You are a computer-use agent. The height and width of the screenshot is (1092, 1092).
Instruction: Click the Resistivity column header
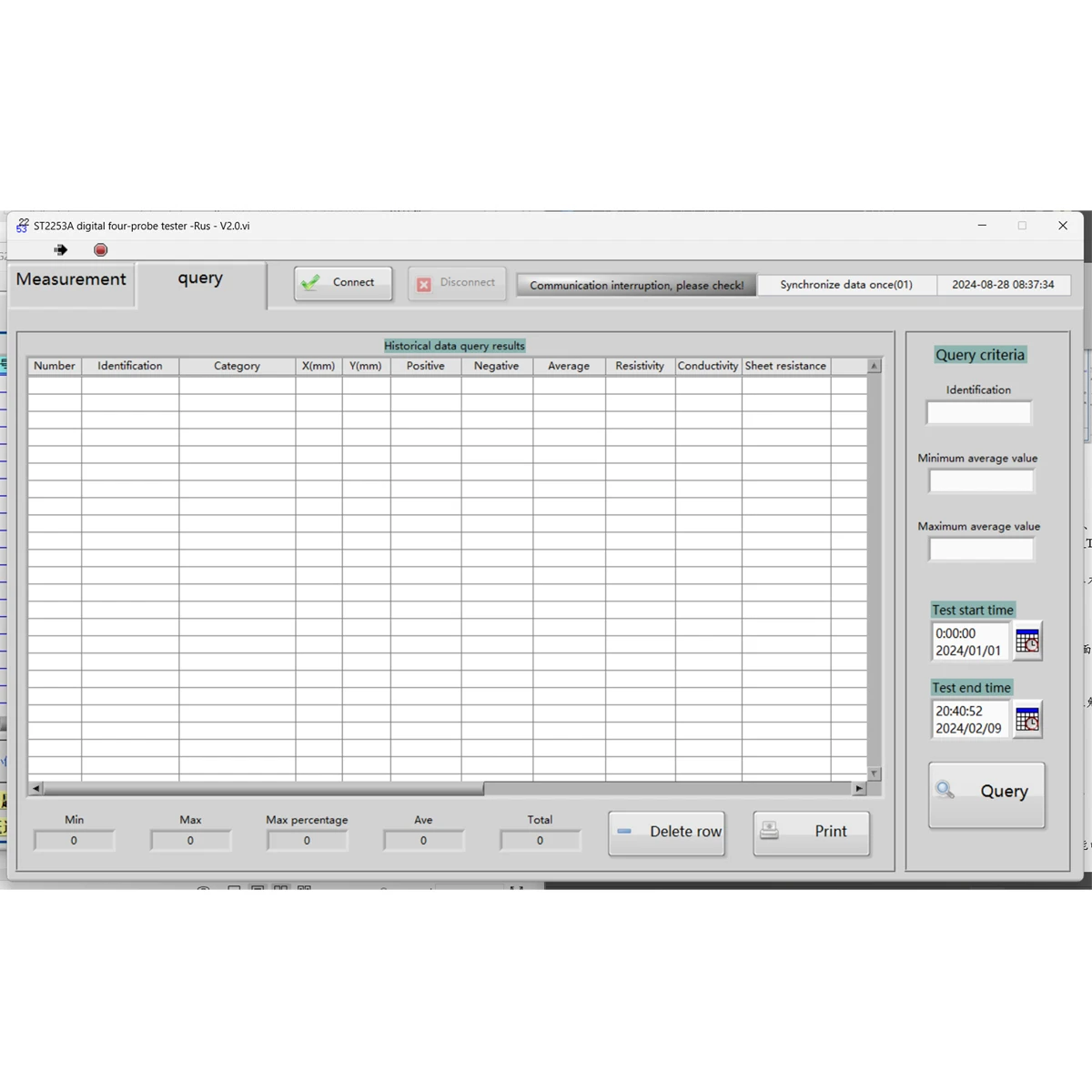(x=640, y=366)
